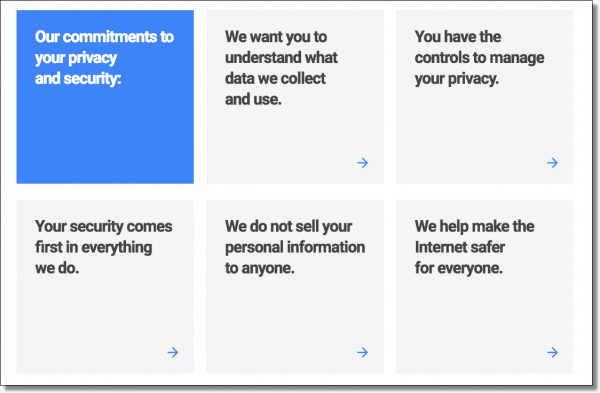
Task: Click the arrow on the privacy controls card
Action: tap(552, 163)
